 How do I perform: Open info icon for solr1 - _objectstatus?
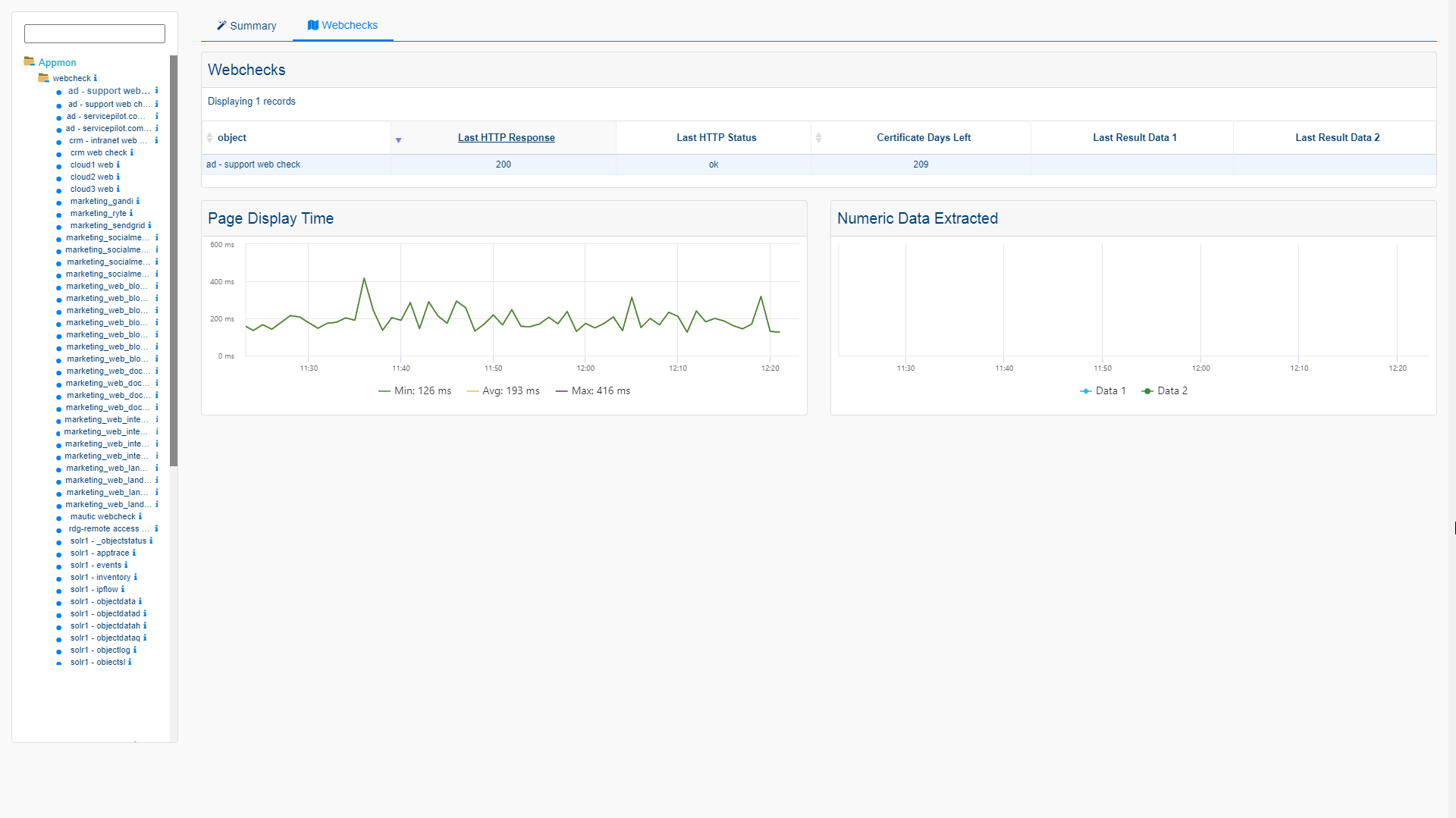coord(151,541)
